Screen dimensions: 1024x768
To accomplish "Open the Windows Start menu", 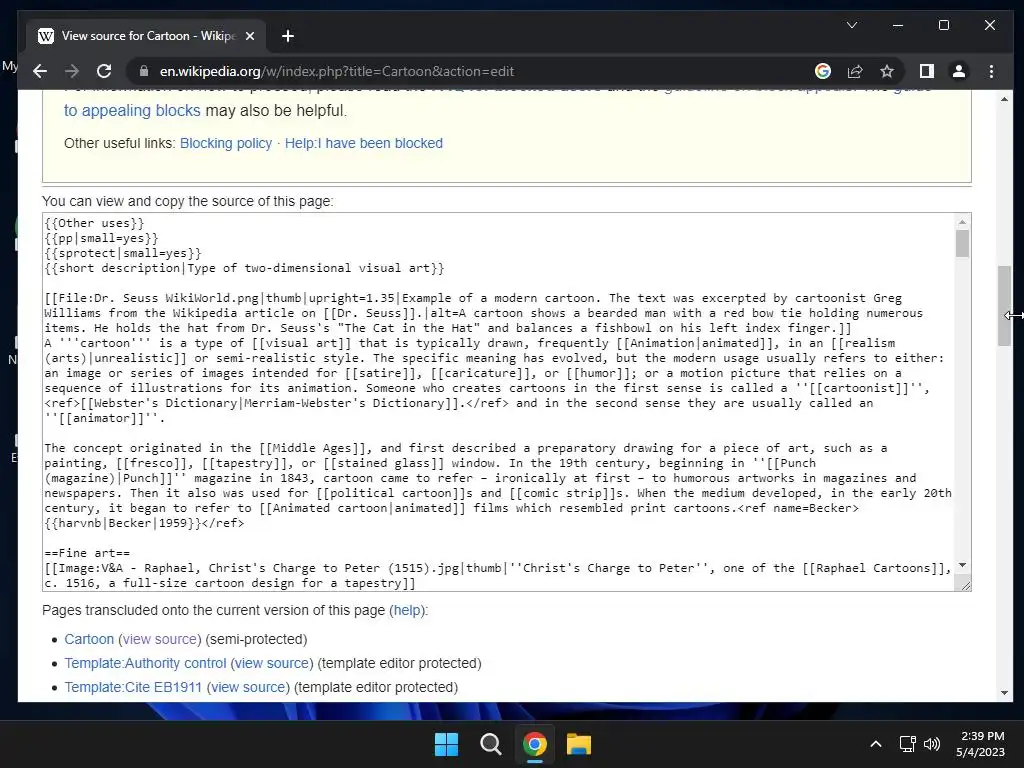I will pos(447,744).
